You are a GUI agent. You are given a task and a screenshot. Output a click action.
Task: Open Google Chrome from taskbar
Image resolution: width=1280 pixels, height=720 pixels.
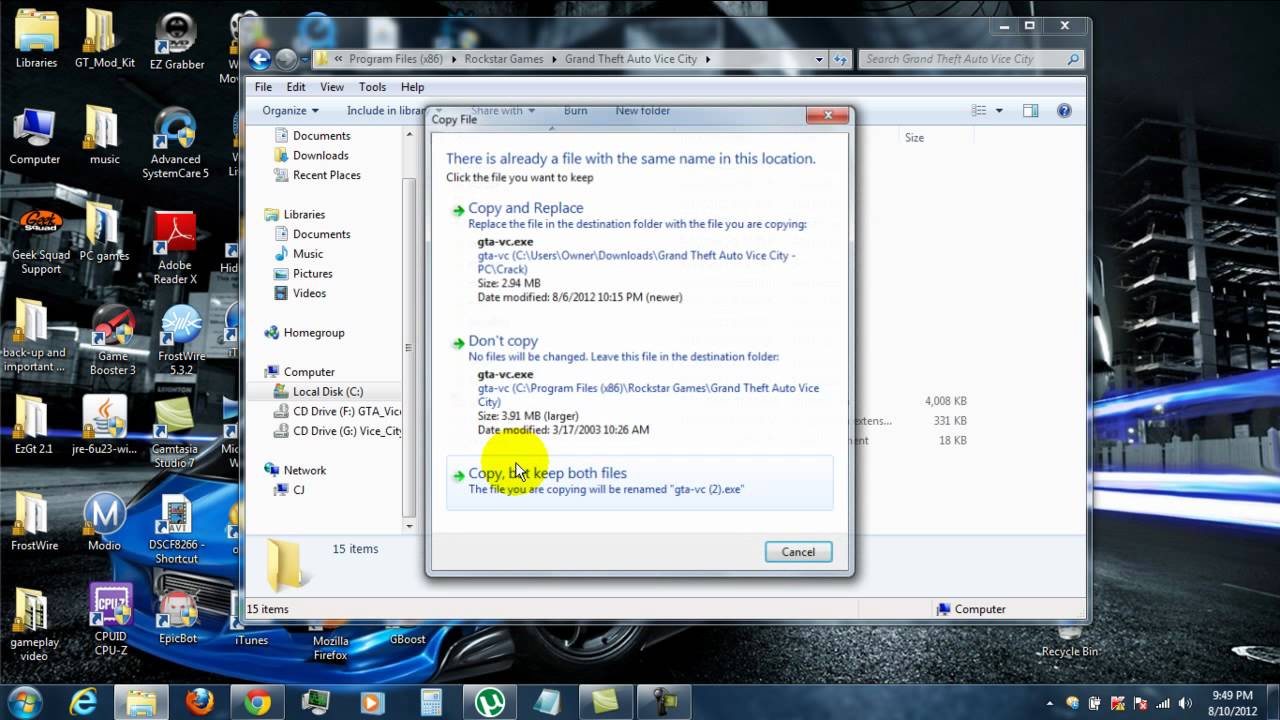click(x=257, y=702)
